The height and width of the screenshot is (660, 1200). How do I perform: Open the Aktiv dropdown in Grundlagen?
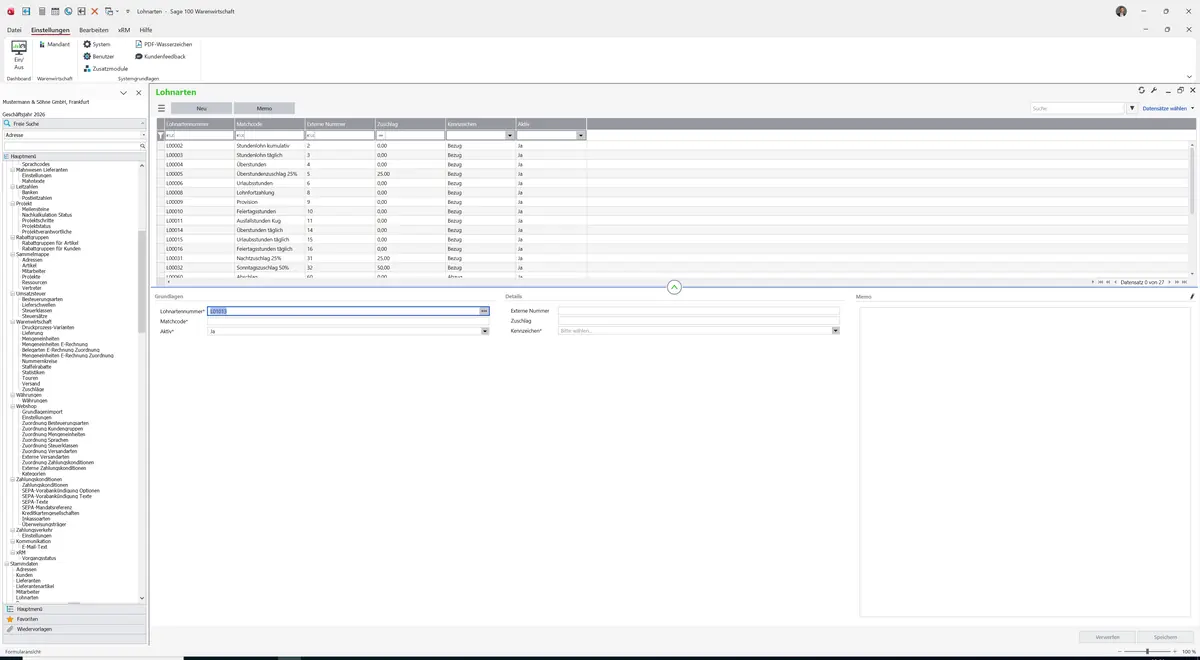pyautogui.click(x=484, y=331)
